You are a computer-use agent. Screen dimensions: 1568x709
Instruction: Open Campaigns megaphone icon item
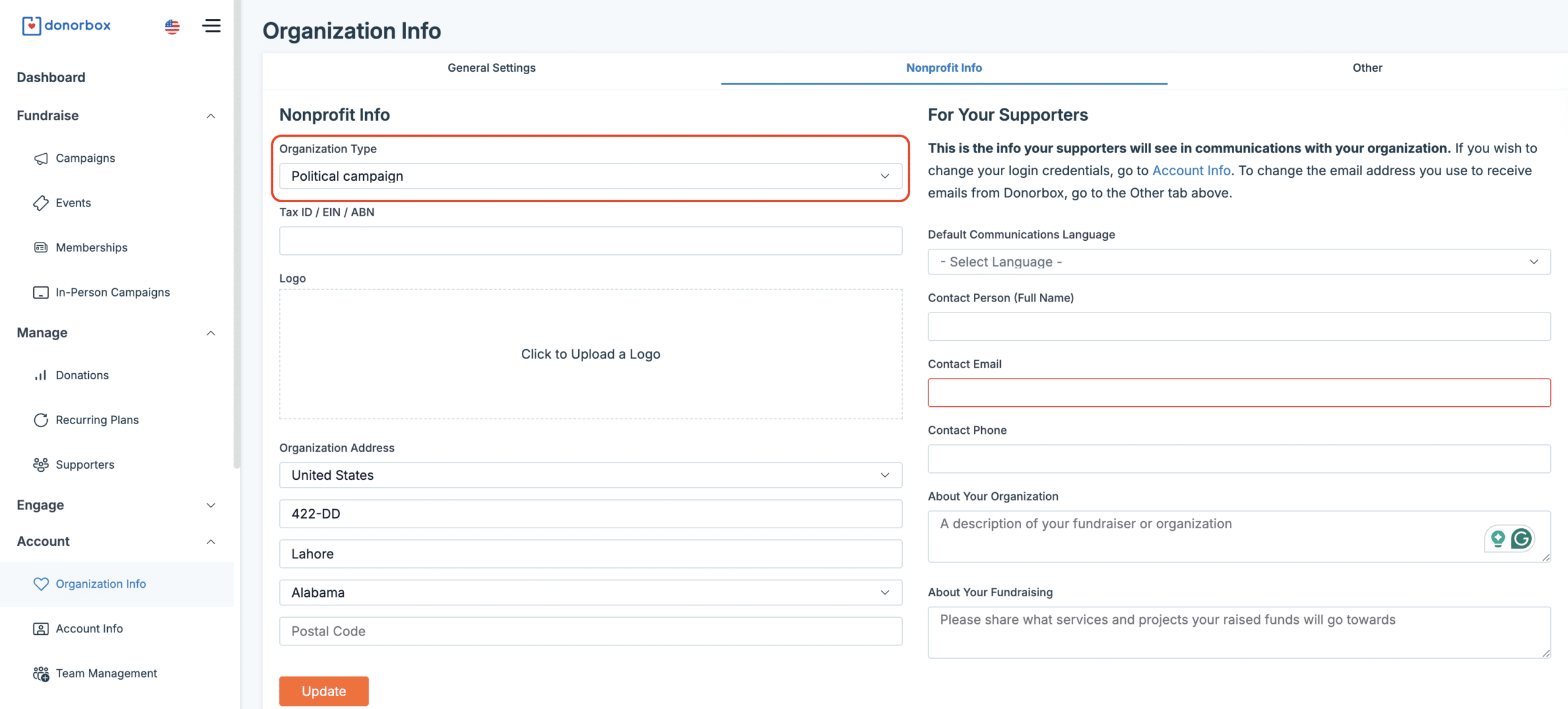point(41,159)
